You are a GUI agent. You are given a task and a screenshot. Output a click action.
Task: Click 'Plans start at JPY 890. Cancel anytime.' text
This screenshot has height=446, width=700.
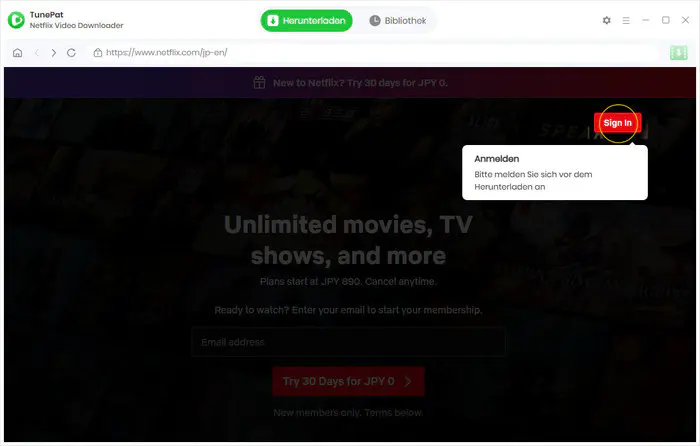pos(348,282)
